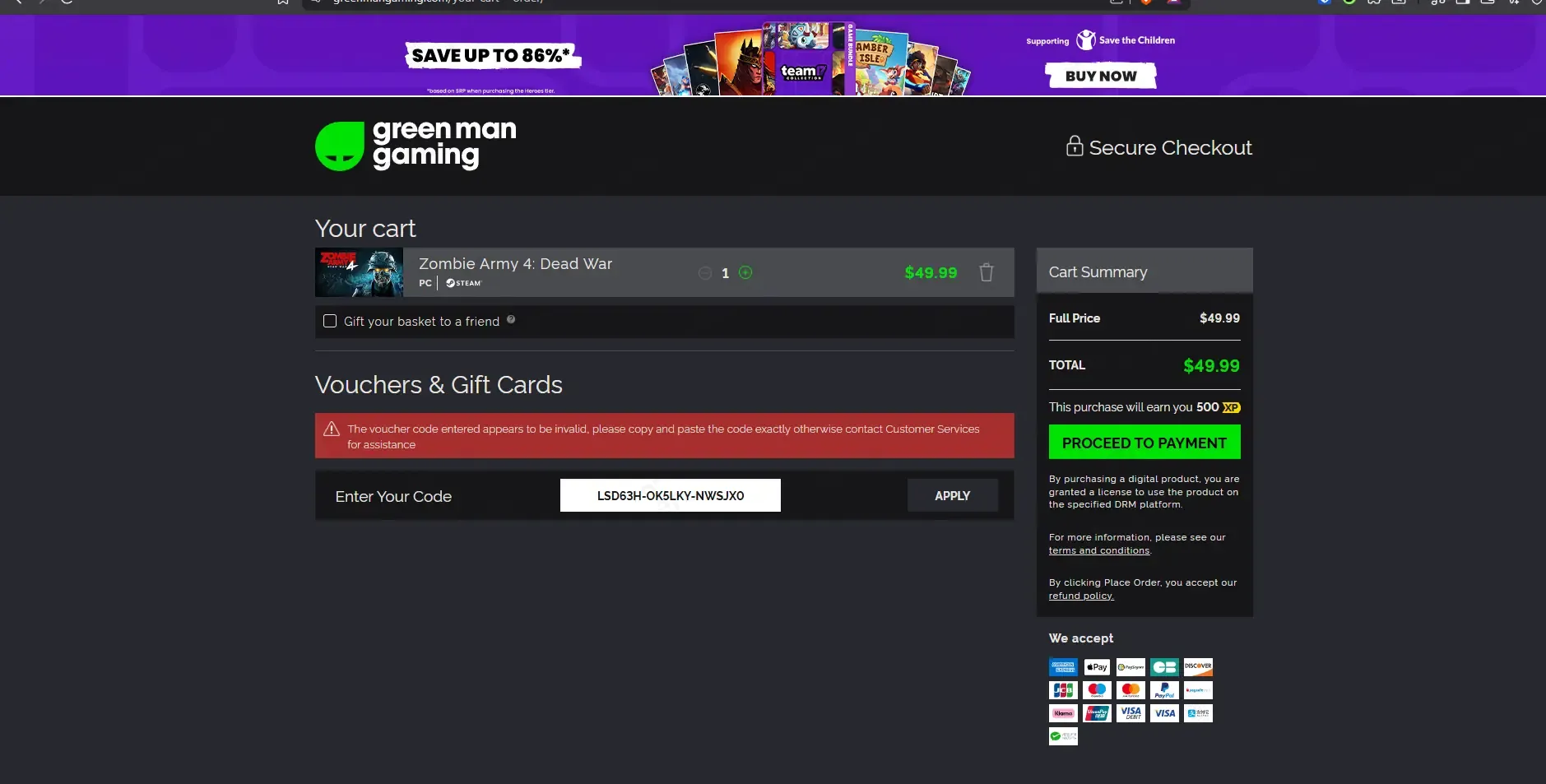Image resolution: width=1546 pixels, height=784 pixels.
Task: Apply the entered voucher code
Action: coord(953,495)
